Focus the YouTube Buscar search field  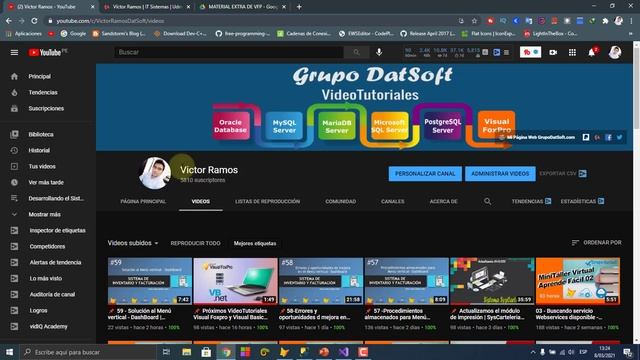[x=229, y=52]
